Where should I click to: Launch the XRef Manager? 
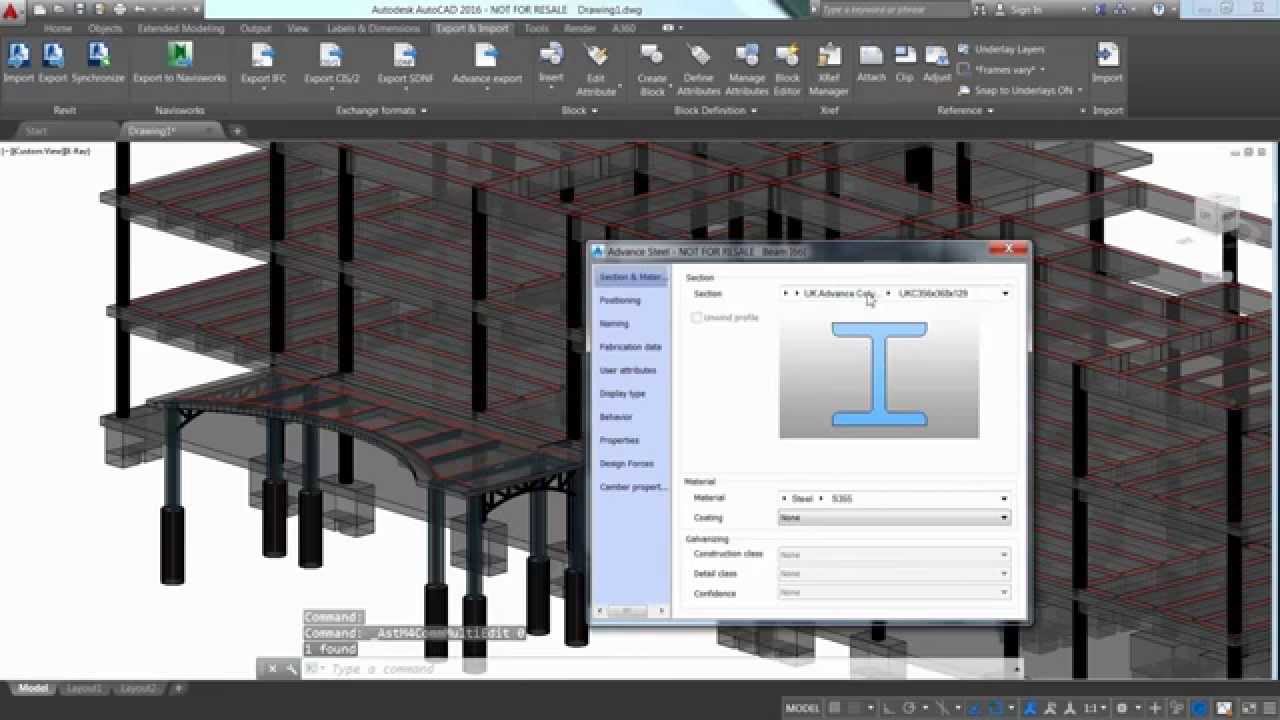[x=828, y=58]
